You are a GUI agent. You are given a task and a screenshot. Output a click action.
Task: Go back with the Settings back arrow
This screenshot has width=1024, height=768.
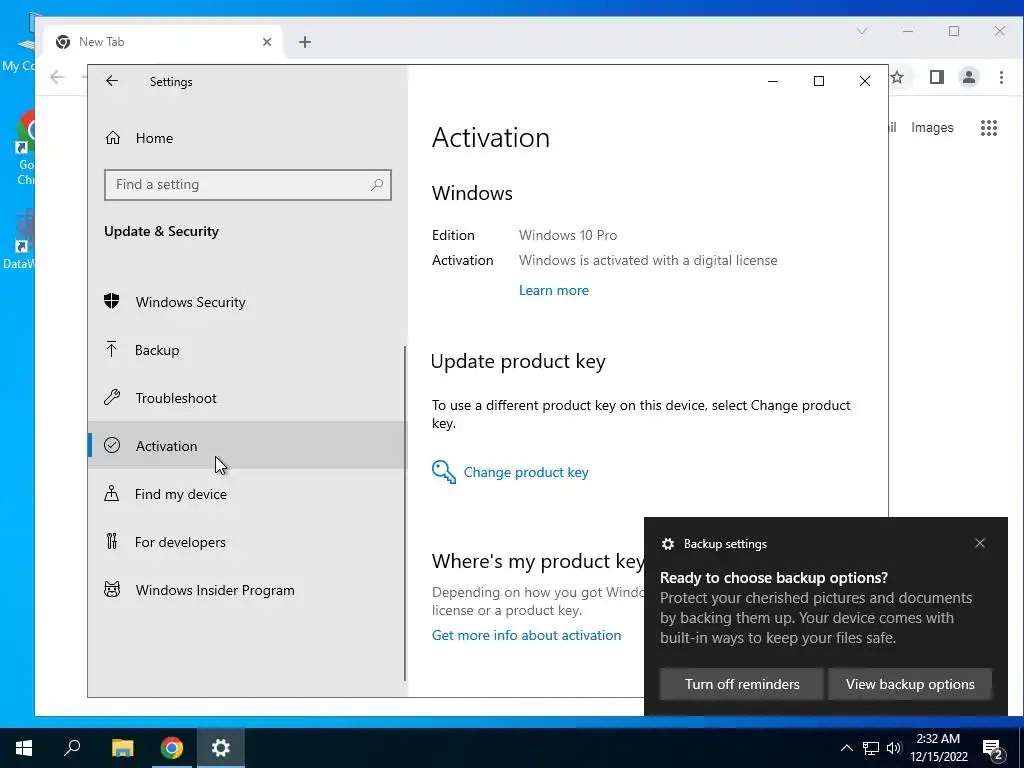tap(112, 81)
